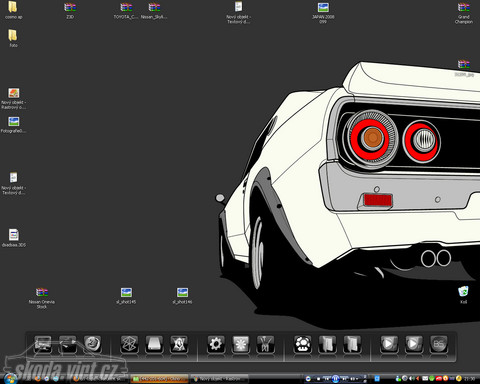Image resolution: width=480 pixels, height=384 pixels.
Task: Launch the round number 2 dock icon
Action: 92,344
